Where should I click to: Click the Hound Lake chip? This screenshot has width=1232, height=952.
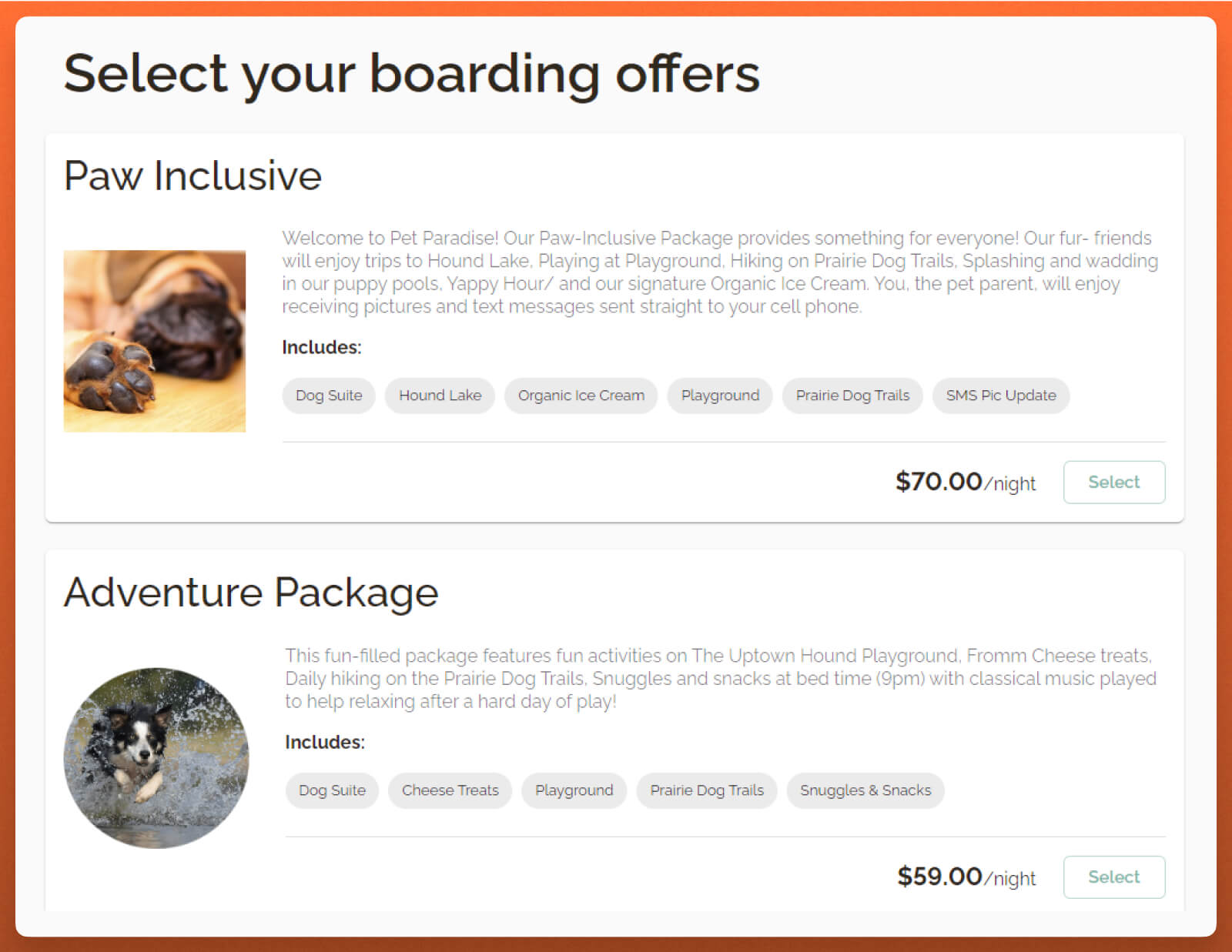point(440,396)
